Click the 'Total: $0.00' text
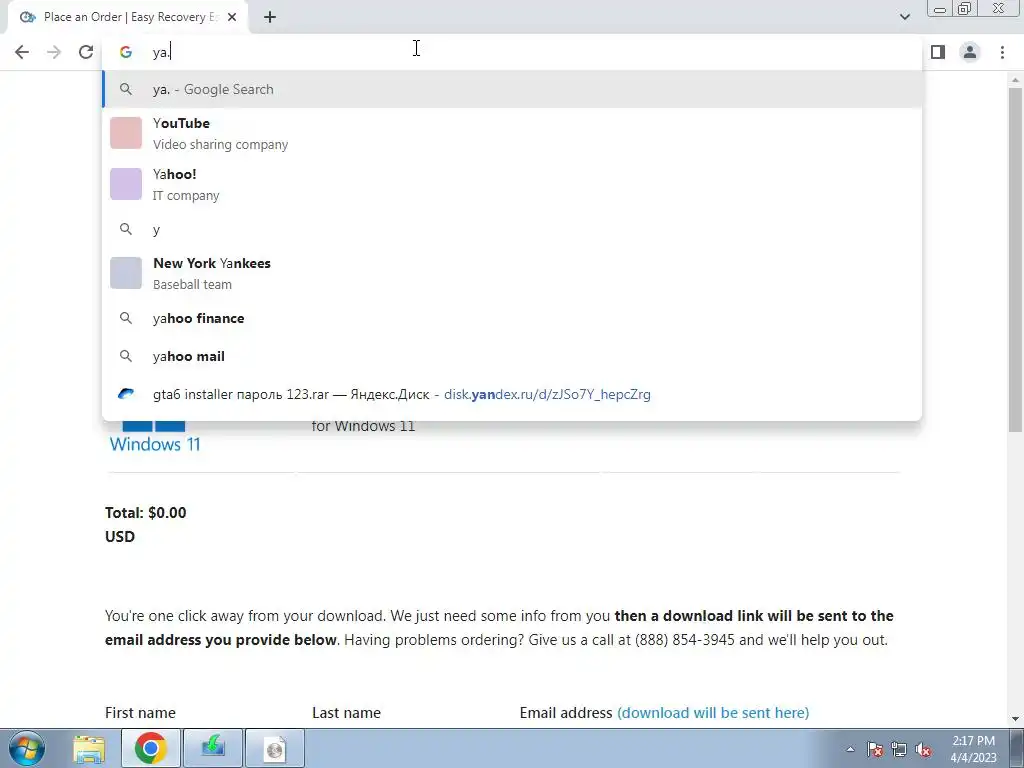This screenshot has width=1024, height=768. [x=146, y=513]
